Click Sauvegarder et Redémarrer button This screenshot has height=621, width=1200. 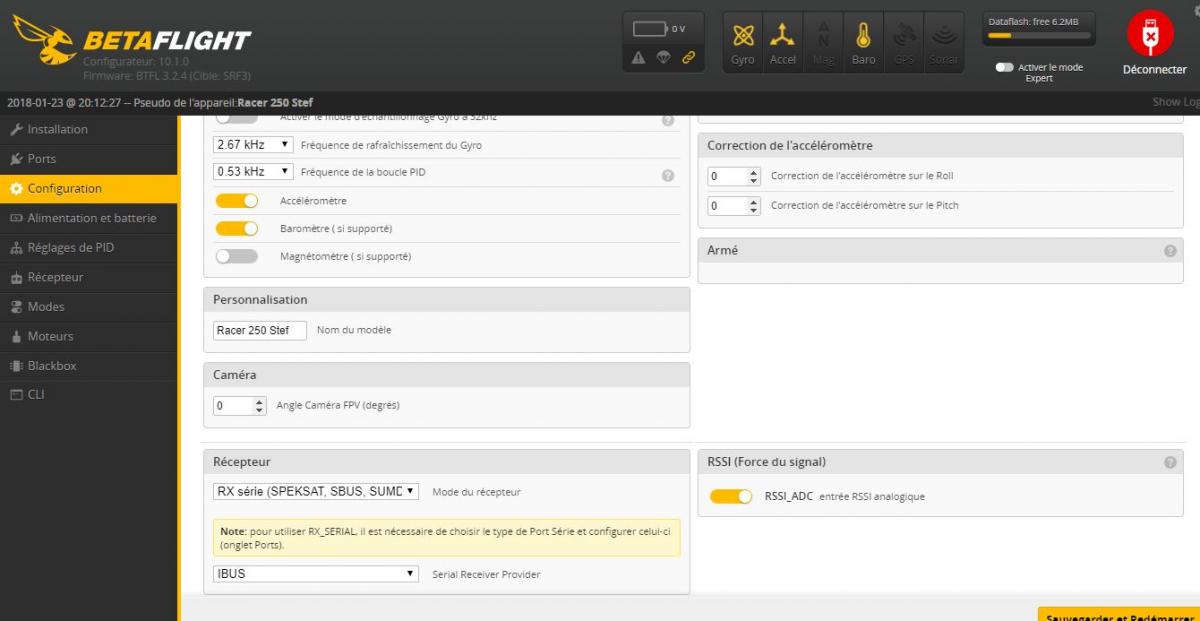coord(1118,616)
